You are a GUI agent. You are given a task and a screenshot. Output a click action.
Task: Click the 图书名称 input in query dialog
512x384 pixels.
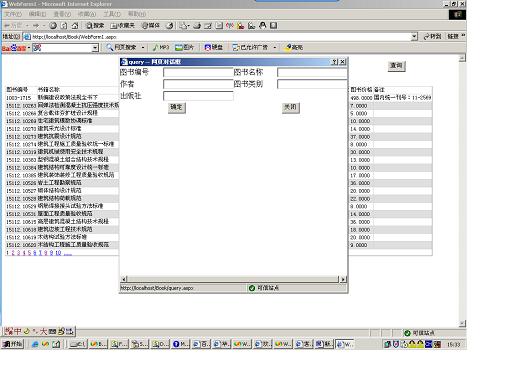(312, 72)
